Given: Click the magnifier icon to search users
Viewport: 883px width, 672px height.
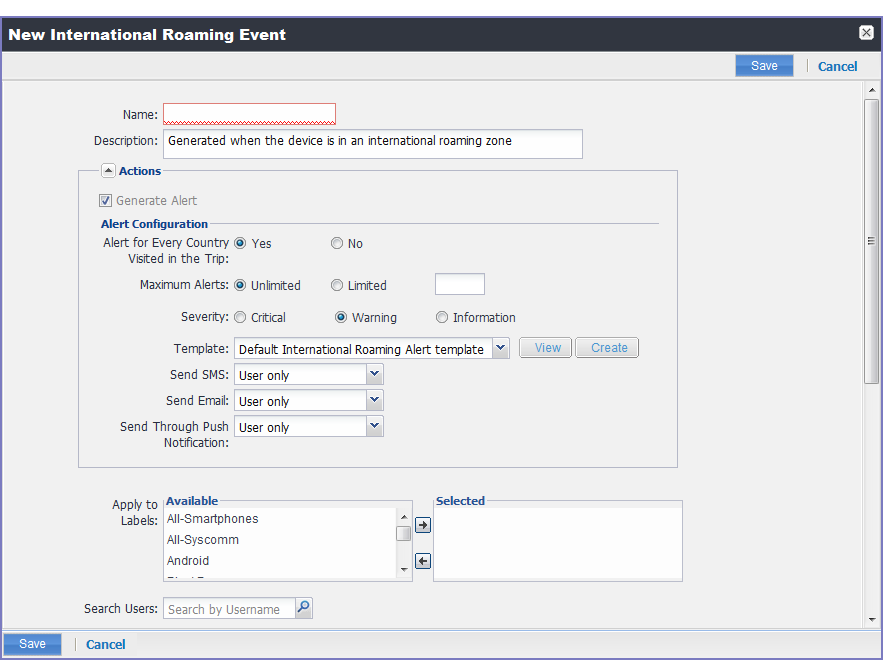Looking at the screenshot, I should [303, 607].
